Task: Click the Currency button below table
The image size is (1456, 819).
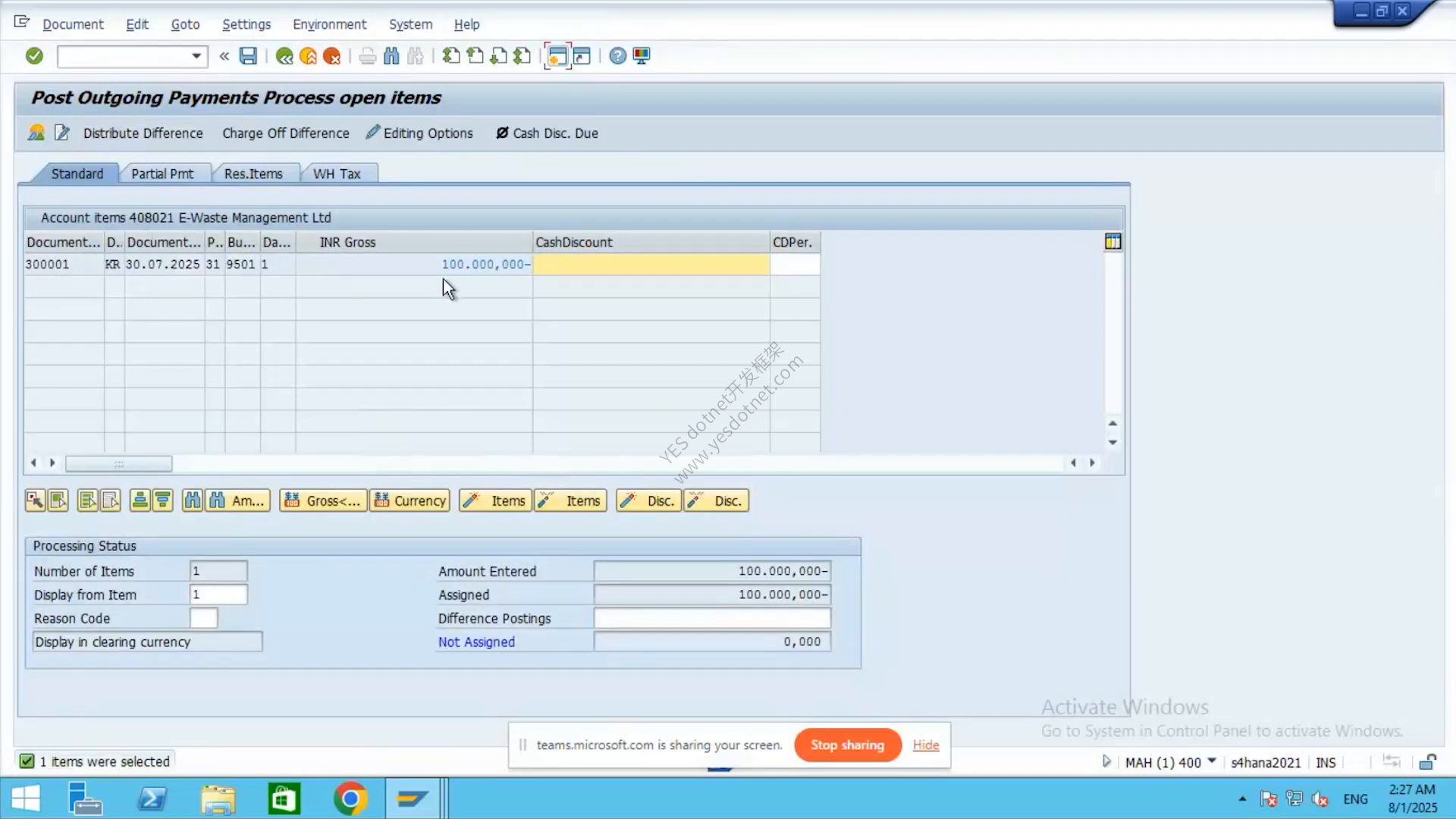Action: pyautogui.click(x=410, y=500)
